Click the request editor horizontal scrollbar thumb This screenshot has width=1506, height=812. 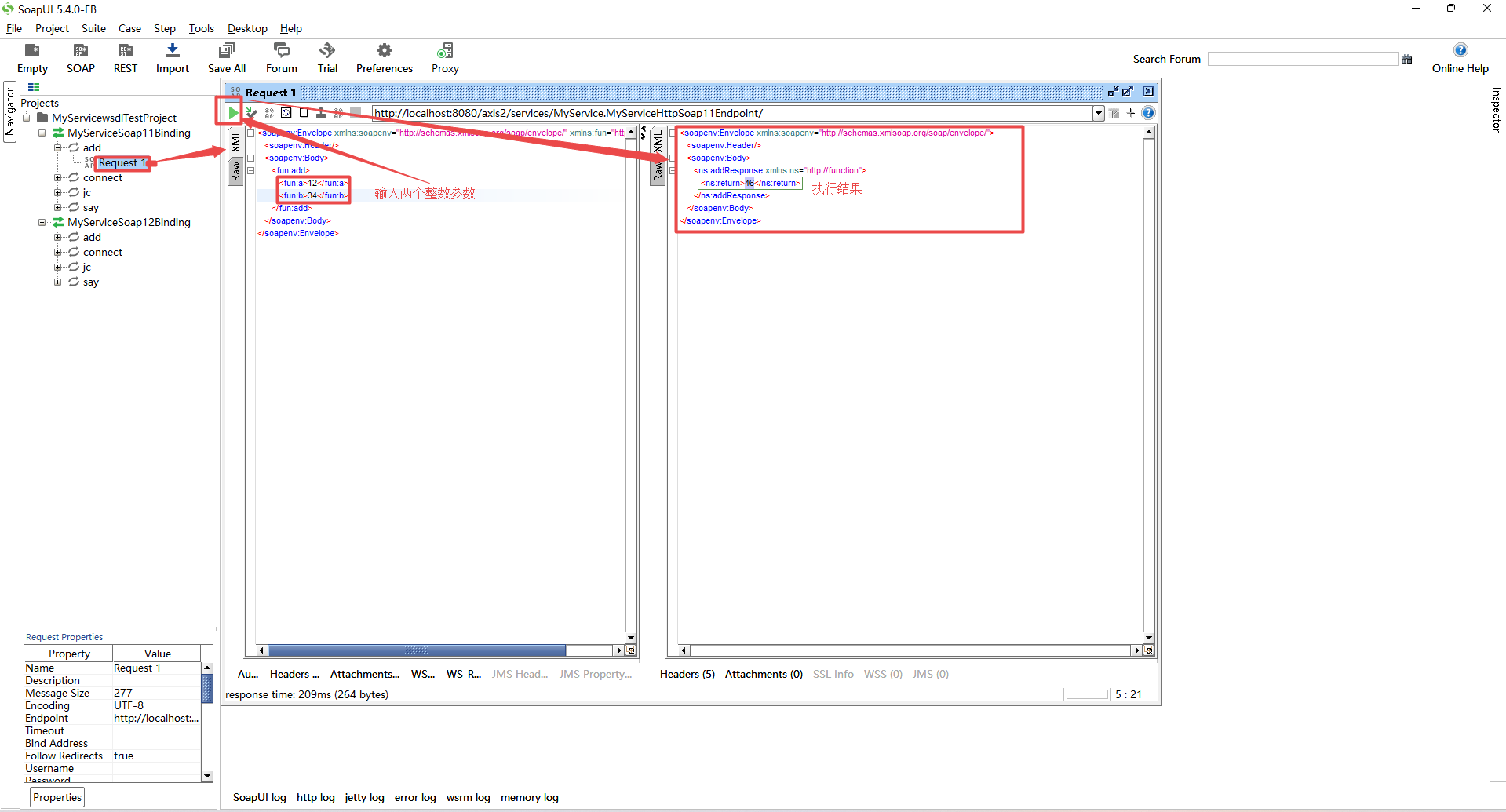tap(417, 650)
